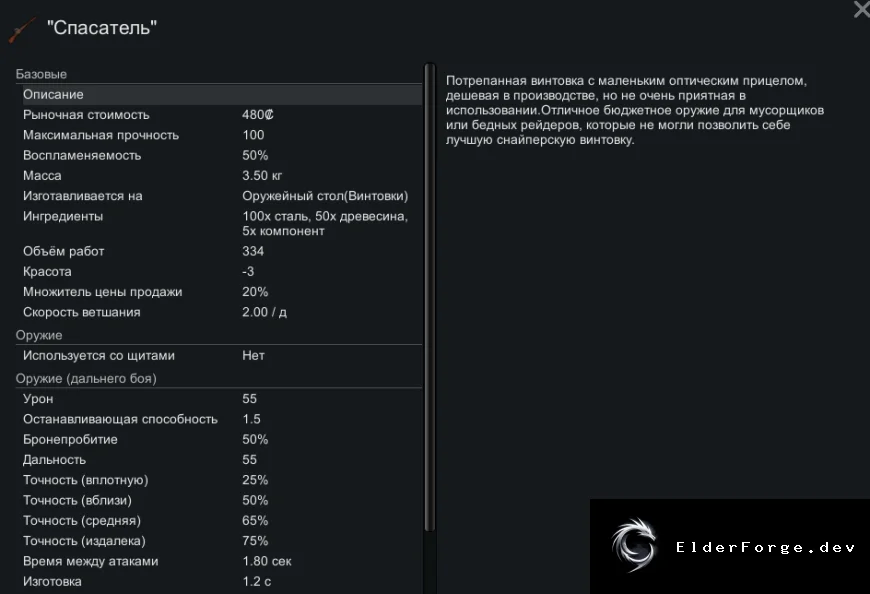This screenshot has width=870, height=594.
Task: Open the Оружейный стол(Винтовки) link
Action: (325, 196)
